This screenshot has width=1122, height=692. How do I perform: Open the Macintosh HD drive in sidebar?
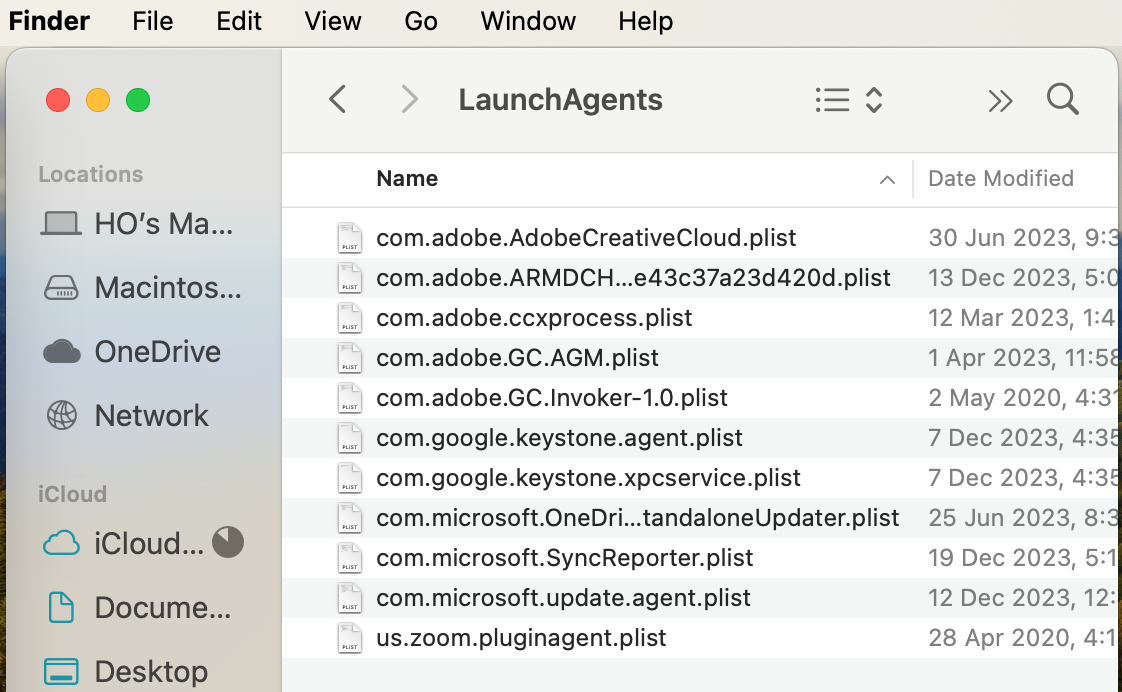point(61,288)
